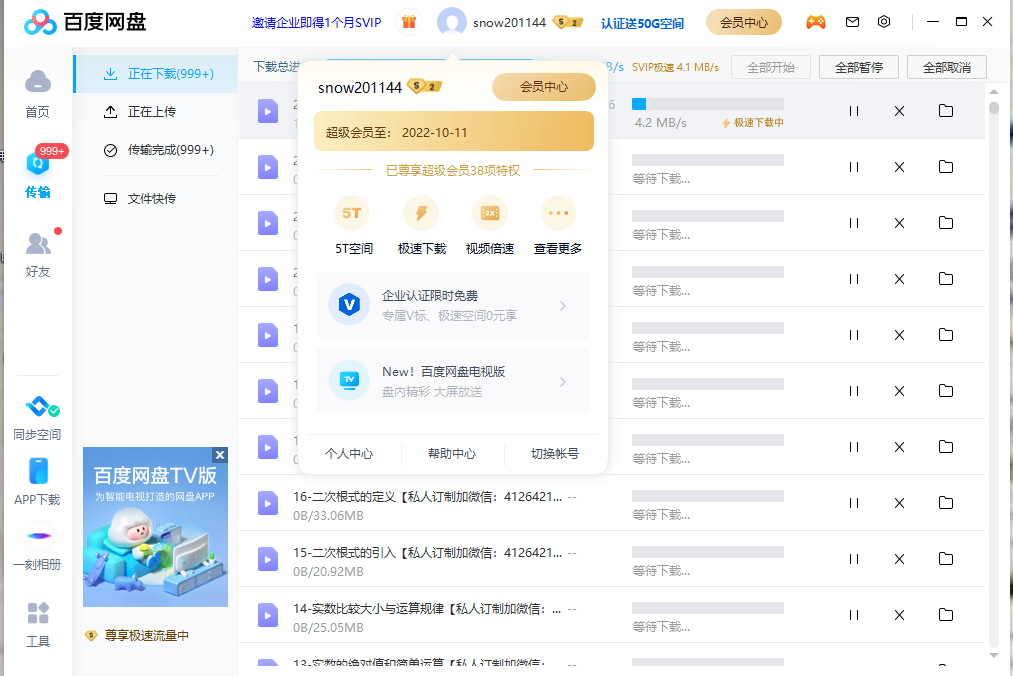1013x676 pixels.
Task: Click the SVIP level badge in the popup
Action: point(424,86)
